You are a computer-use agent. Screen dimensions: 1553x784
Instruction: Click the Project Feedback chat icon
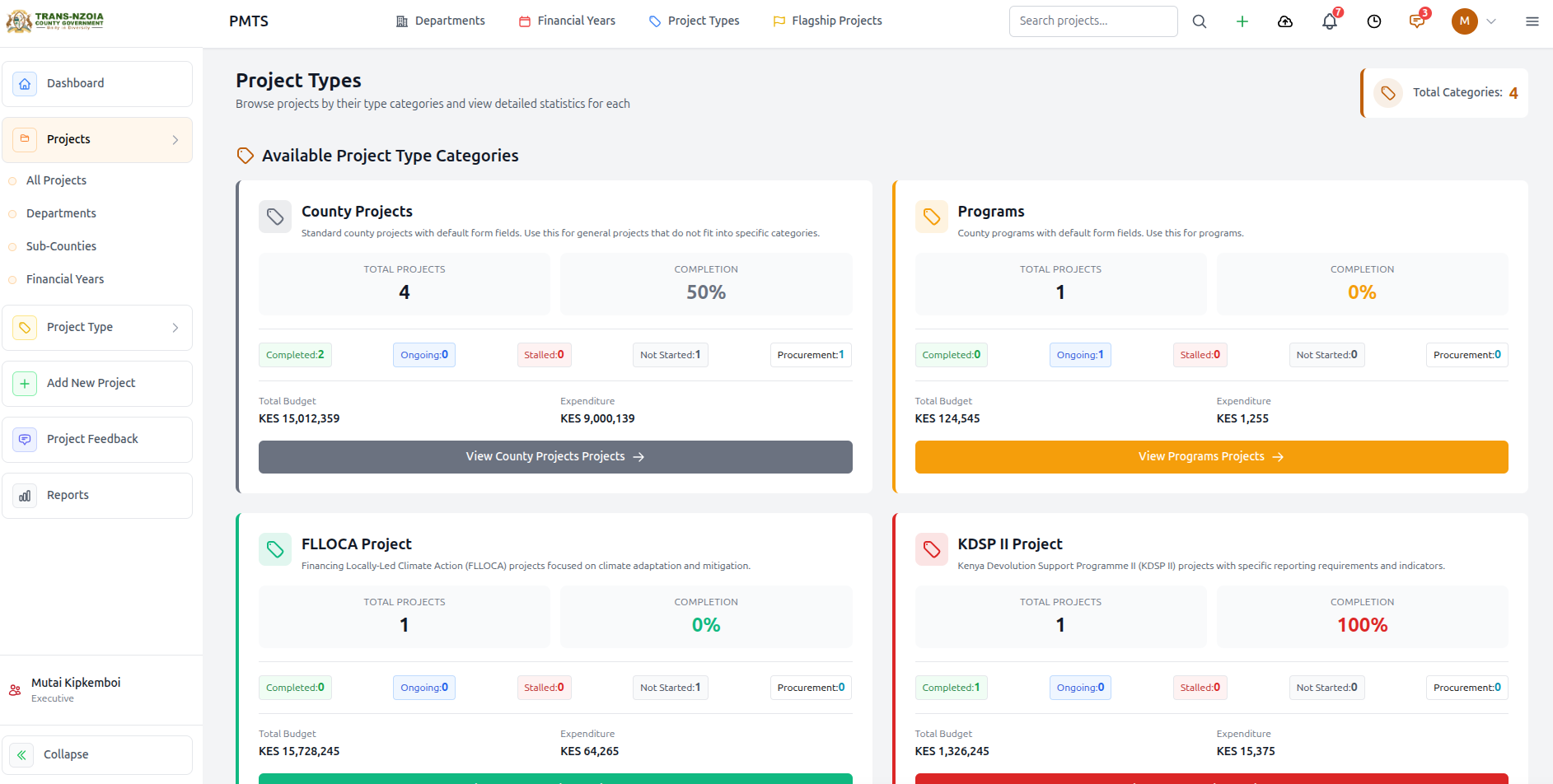[25, 440]
